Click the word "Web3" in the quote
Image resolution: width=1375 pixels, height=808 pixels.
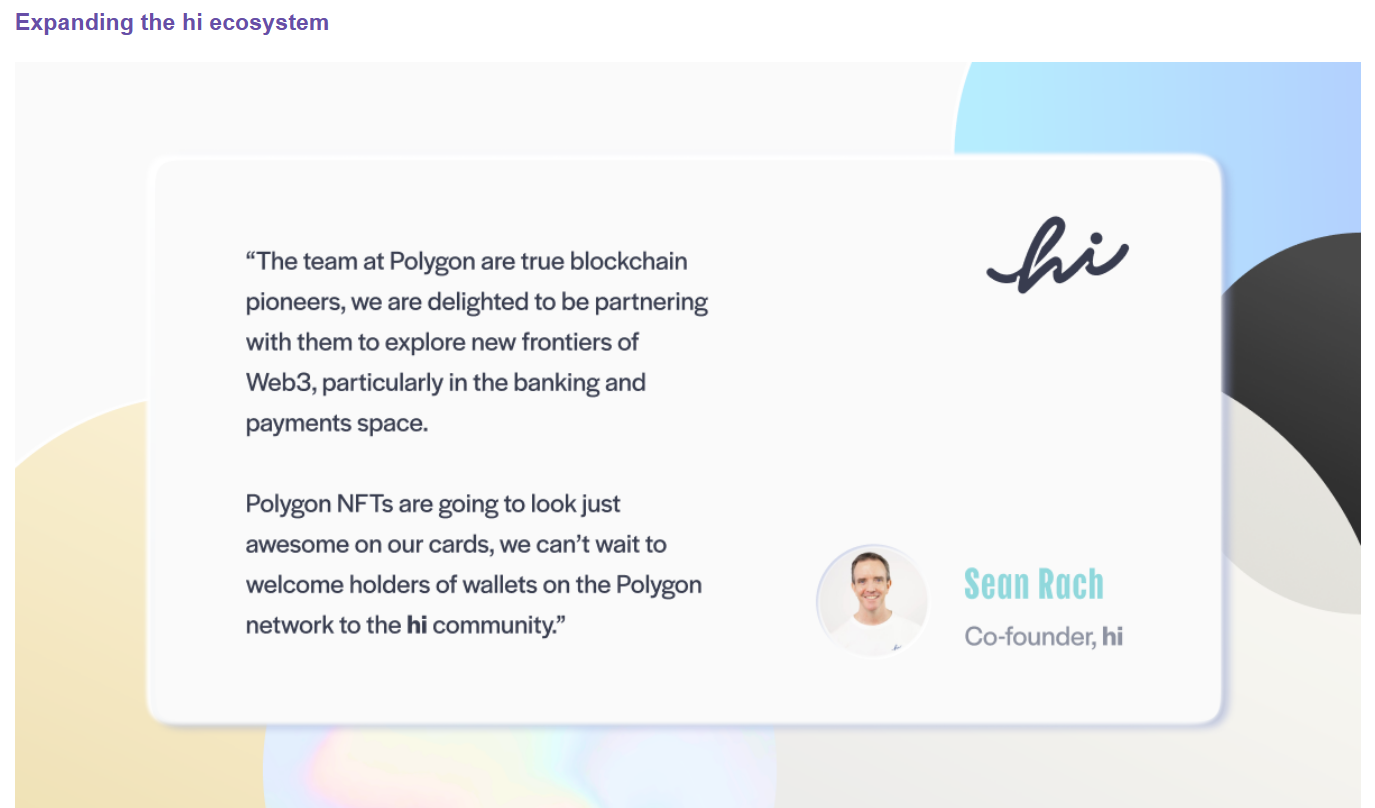coord(280,383)
